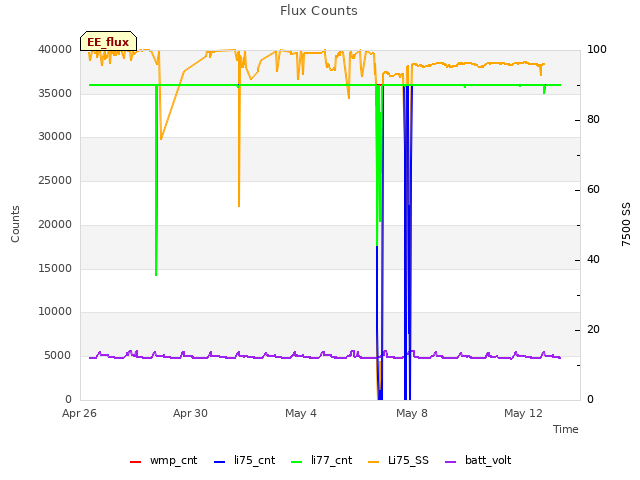Click the purple batt_volt legend swatch
The width and height of the screenshot is (640, 480).
tap(450, 462)
